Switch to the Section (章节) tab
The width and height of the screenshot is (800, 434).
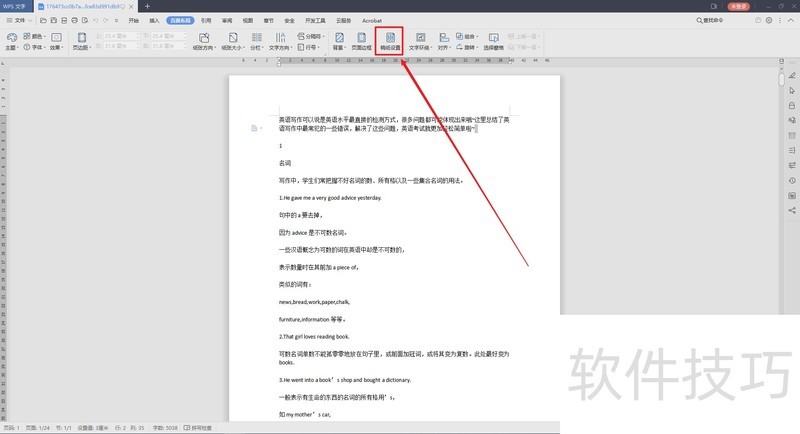point(269,20)
